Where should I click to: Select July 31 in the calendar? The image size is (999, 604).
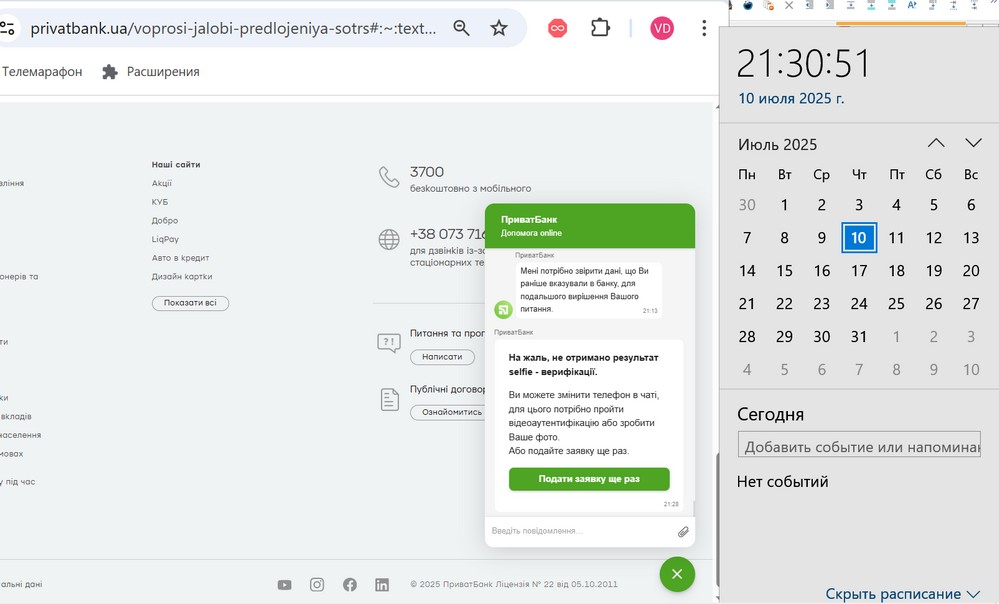[859, 336]
